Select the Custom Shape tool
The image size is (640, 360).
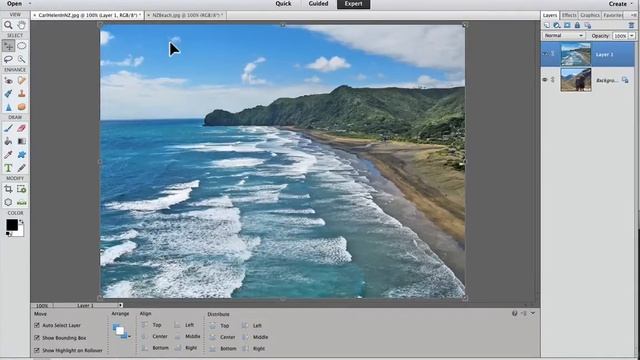22,155
